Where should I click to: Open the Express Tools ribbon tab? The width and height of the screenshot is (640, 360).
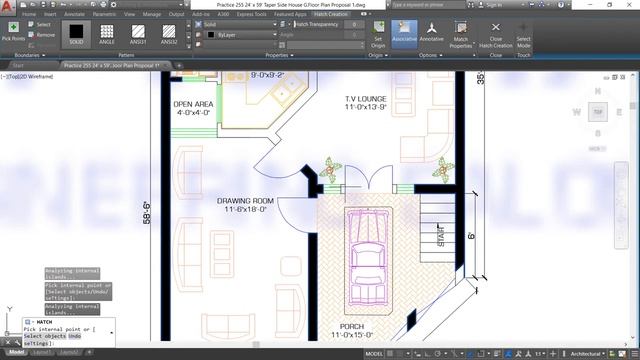tap(251, 14)
